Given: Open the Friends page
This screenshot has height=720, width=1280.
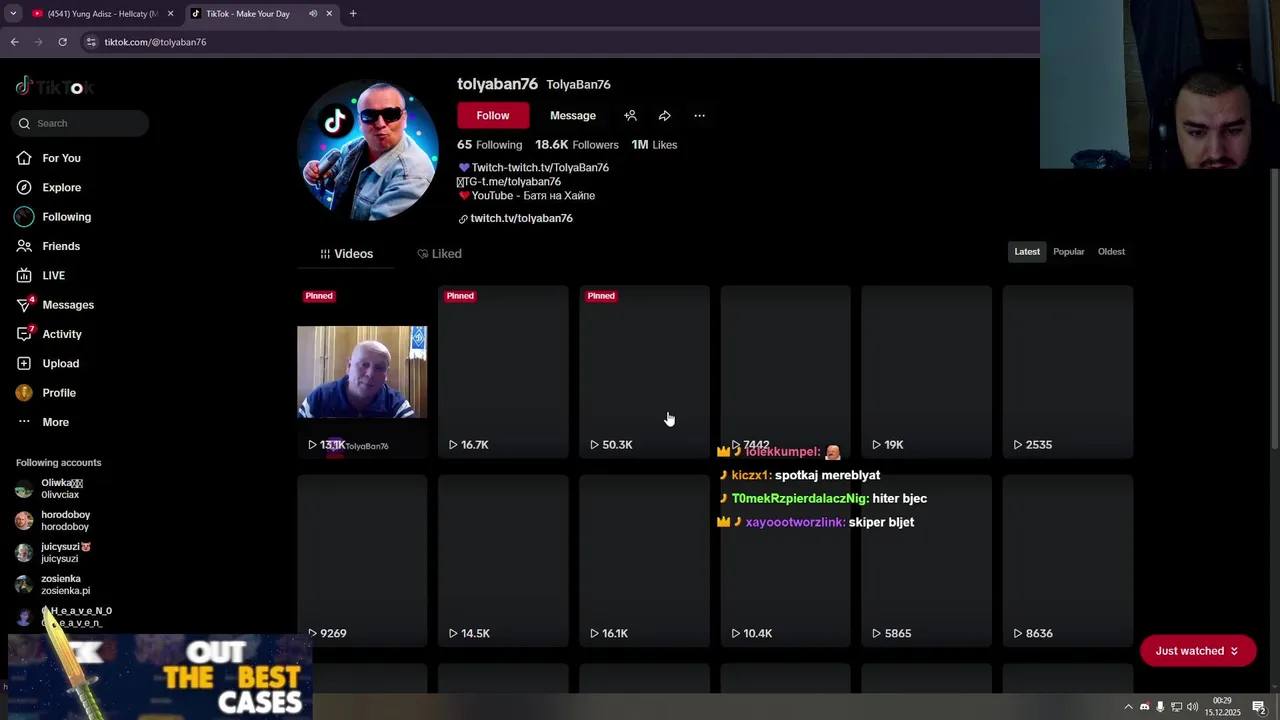Looking at the screenshot, I should [48, 246].
